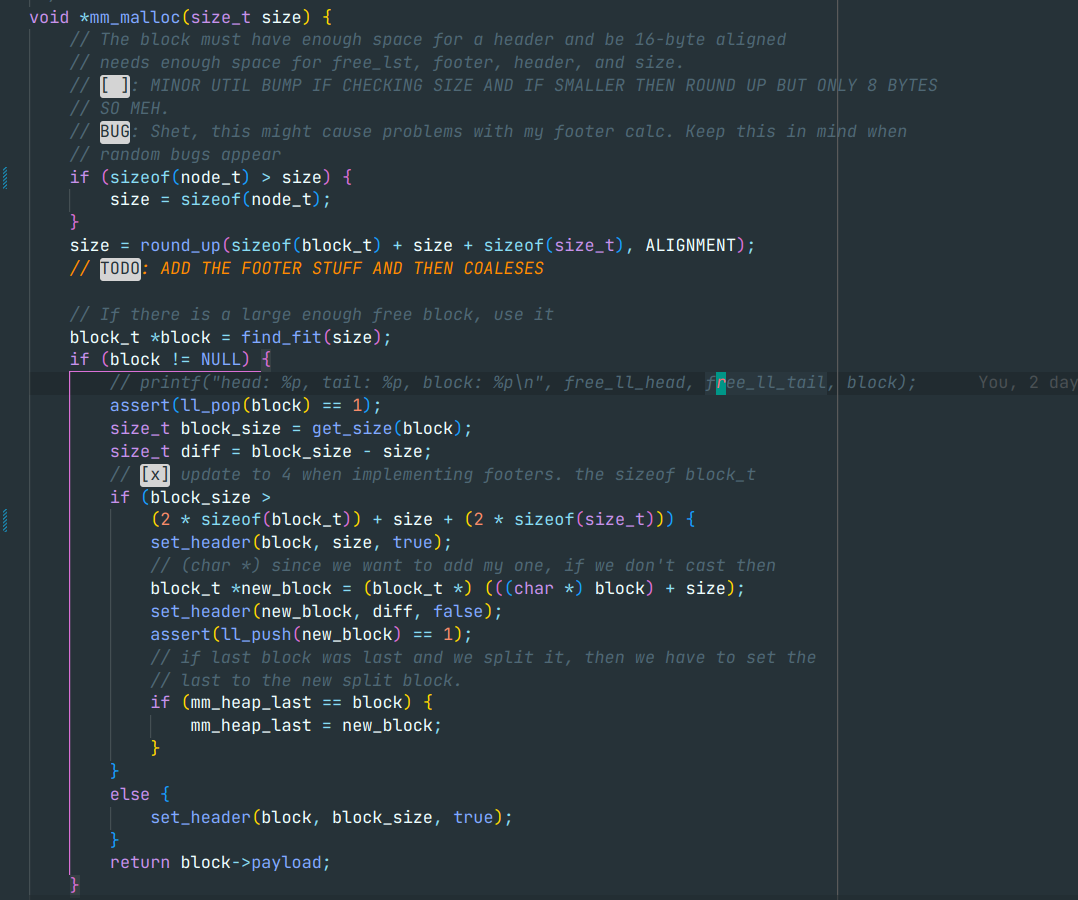Viewport: 1078px width, 900px height.
Task: Click the 'false' literal in set_header call
Action: (x=457, y=611)
